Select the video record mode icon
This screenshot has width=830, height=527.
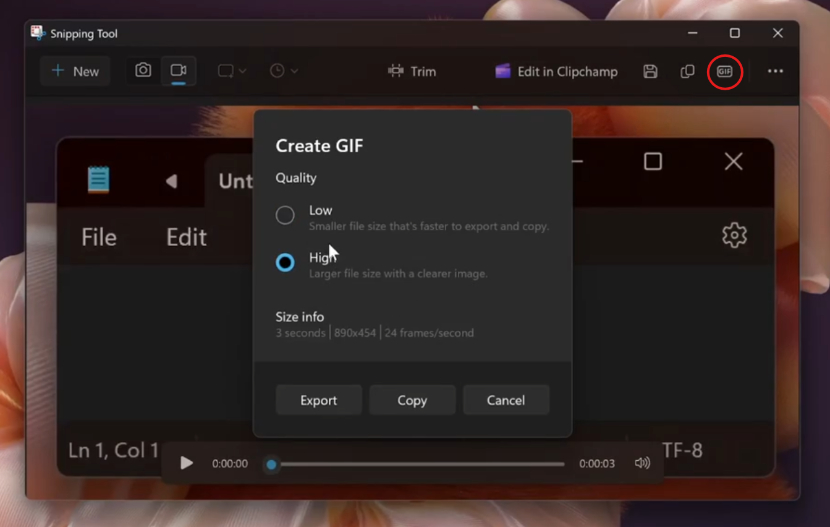click(x=178, y=70)
